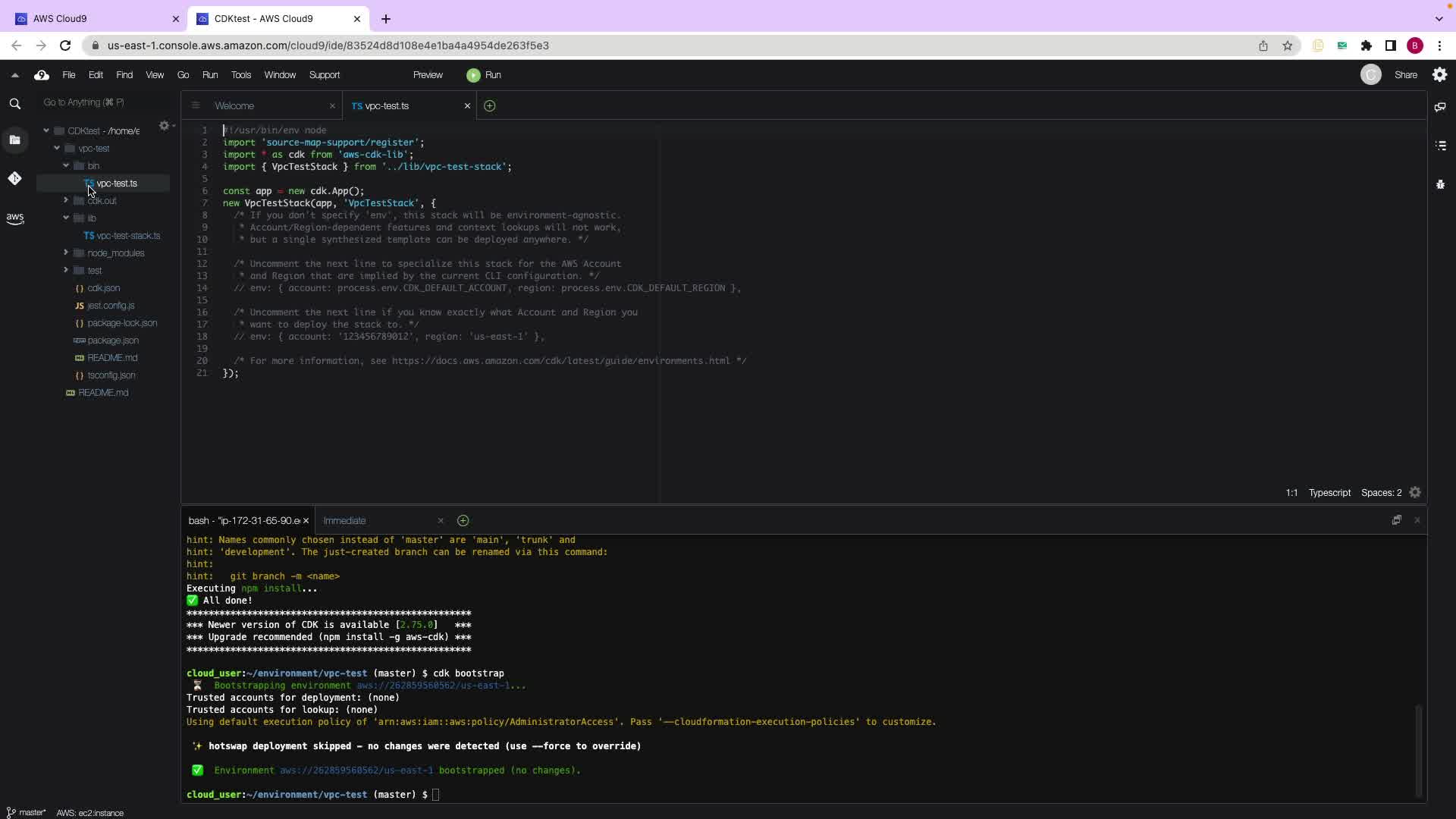The height and width of the screenshot is (819, 1456).
Task: Open the AWS Toolkit sidebar icon
Action: coord(14,218)
